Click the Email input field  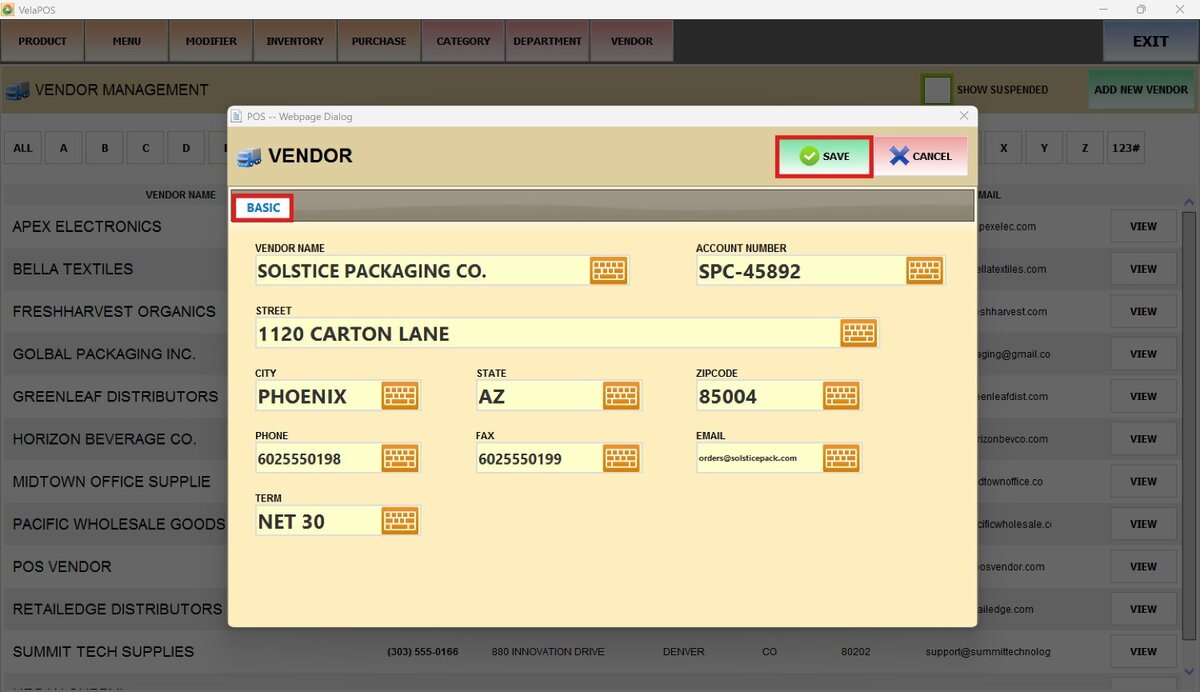pyautogui.click(x=759, y=458)
